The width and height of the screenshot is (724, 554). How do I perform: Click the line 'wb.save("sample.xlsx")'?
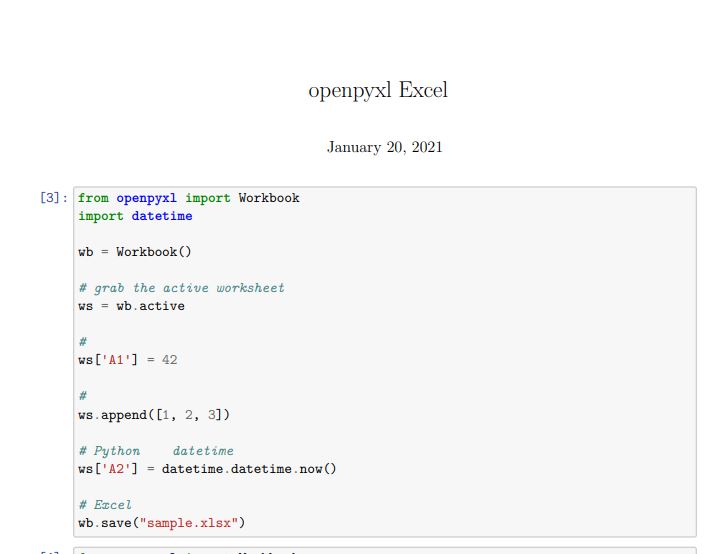pos(161,523)
